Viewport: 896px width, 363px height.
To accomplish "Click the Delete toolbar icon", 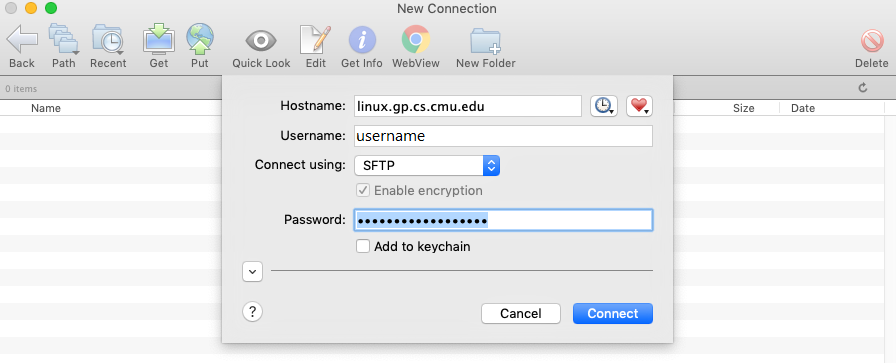I will pos(872,41).
